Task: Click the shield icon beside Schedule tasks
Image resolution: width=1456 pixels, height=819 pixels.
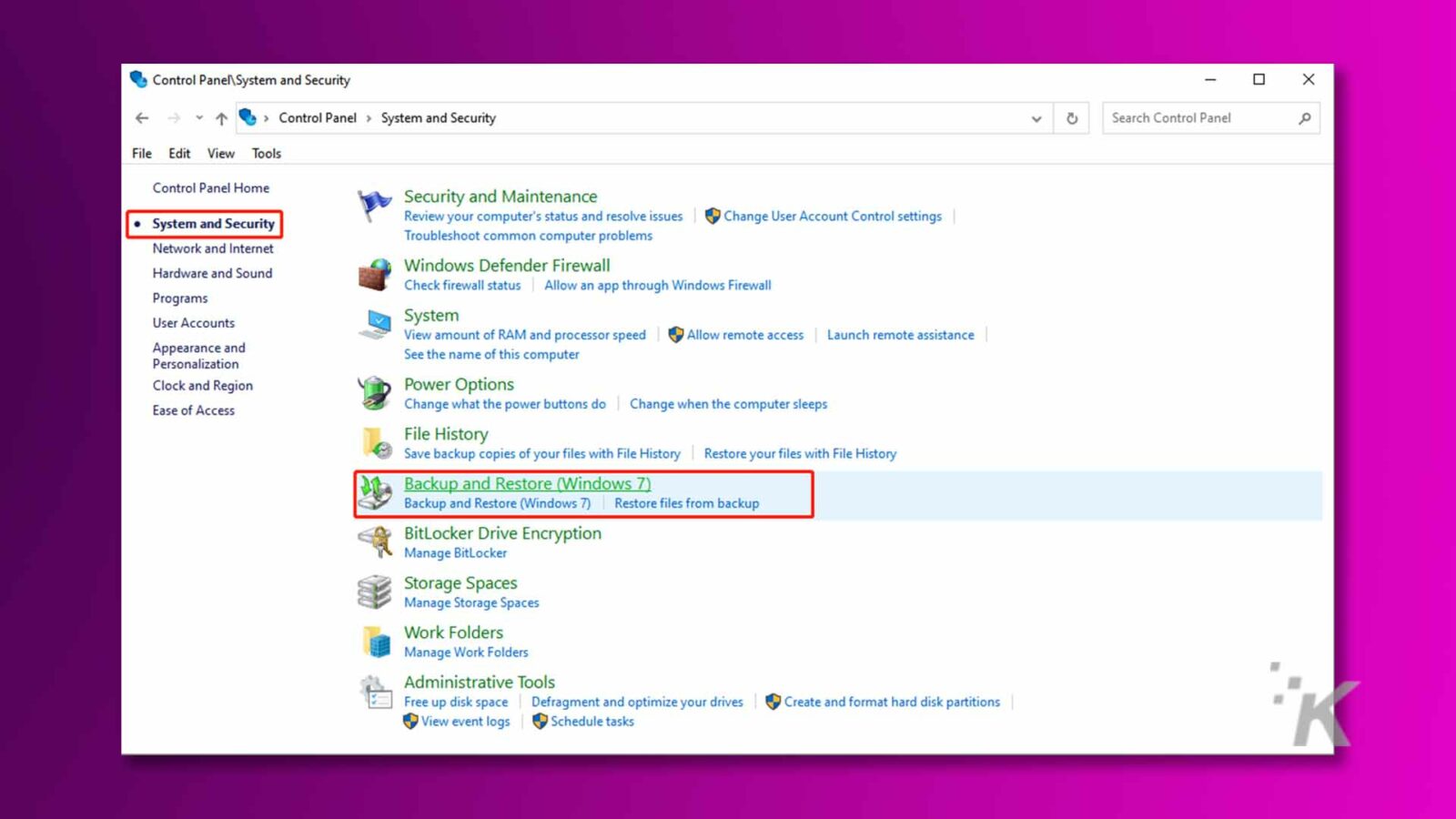Action: (540, 722)
